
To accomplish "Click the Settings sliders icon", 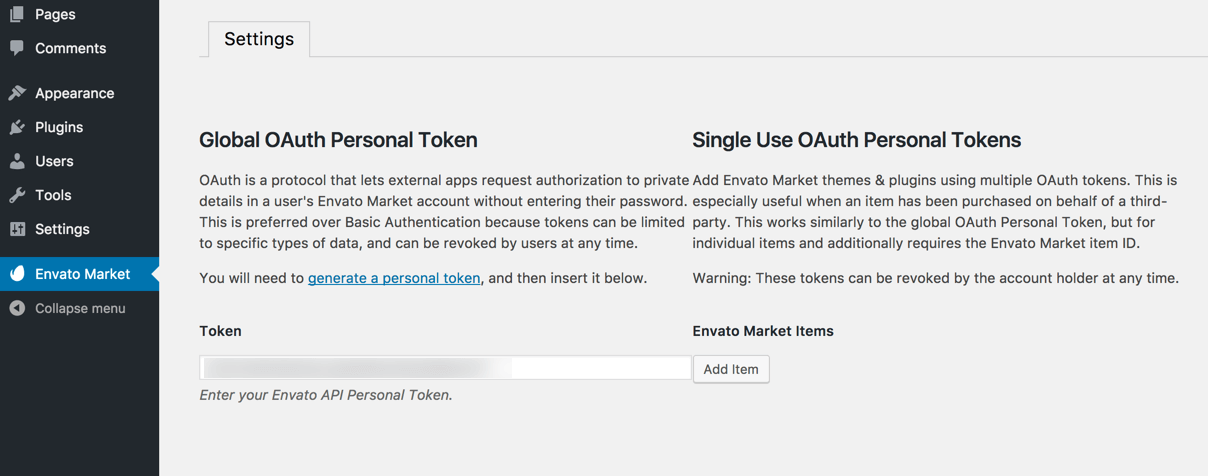I will (x=17, y=229).
